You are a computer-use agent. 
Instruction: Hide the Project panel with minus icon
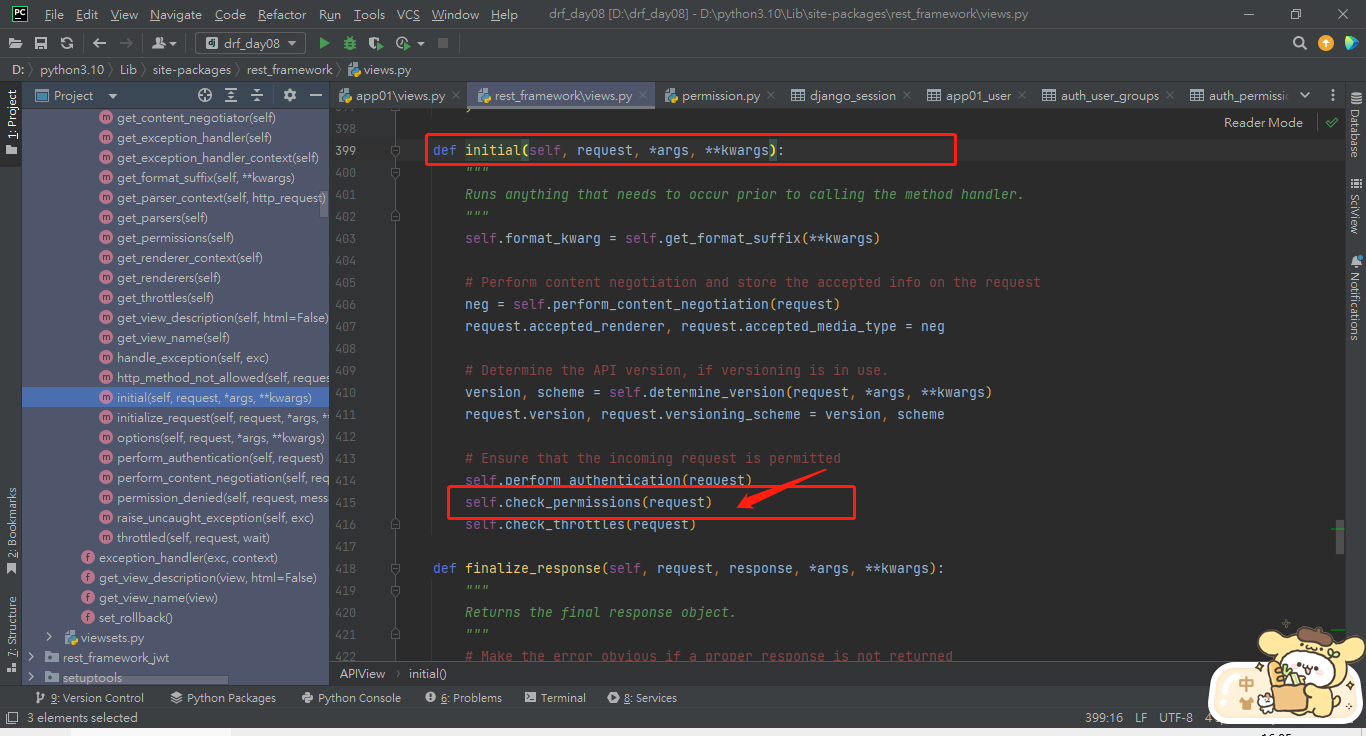point(316,95)
